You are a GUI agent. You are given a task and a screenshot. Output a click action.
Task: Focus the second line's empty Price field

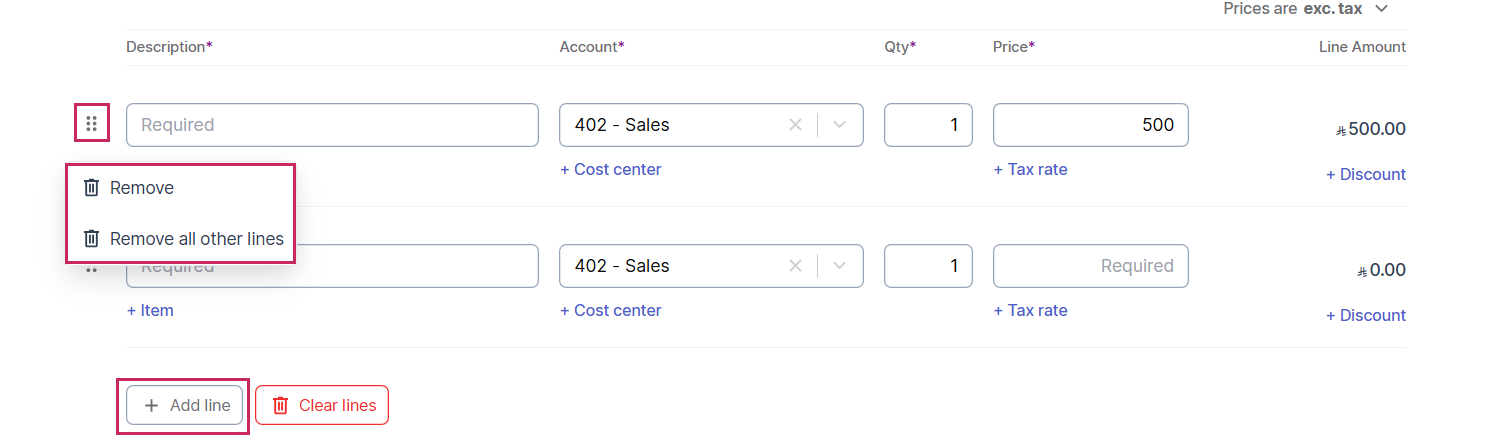coord(1090,266)
